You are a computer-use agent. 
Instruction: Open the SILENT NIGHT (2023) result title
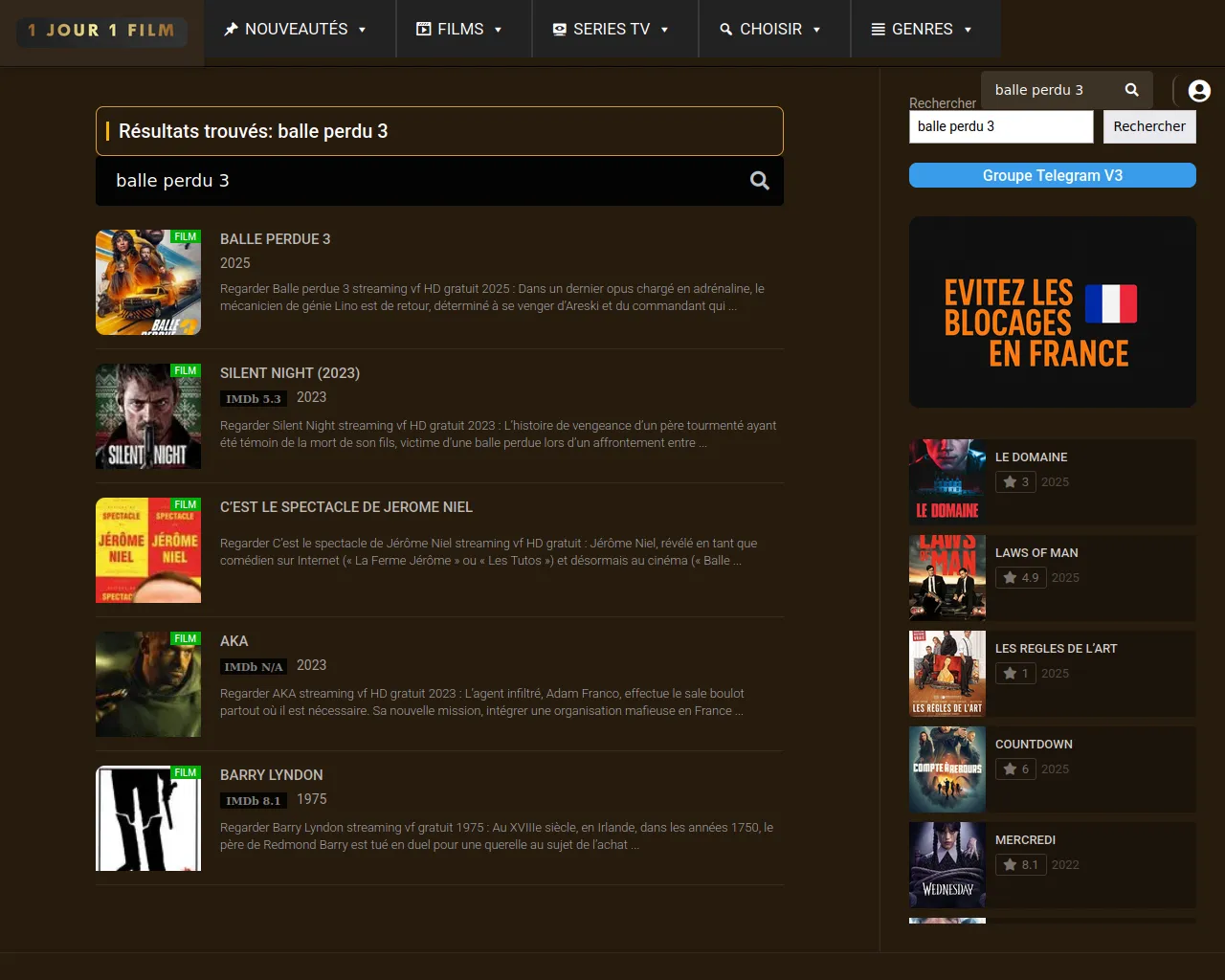click(x=290, y=373)
